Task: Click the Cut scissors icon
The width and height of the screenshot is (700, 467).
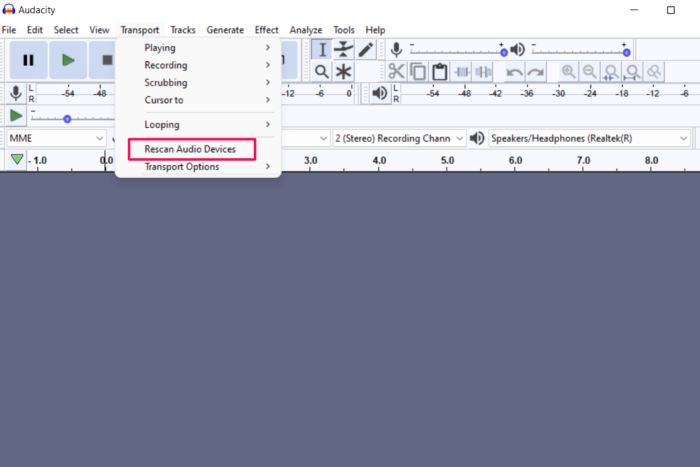Action: (x=396, y=71)
